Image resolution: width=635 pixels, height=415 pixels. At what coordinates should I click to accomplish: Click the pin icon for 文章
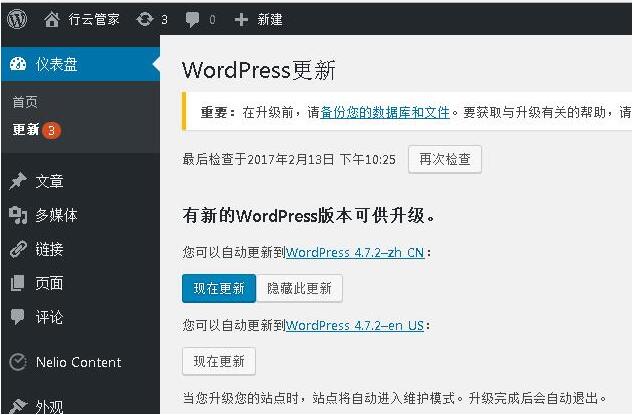18,181
